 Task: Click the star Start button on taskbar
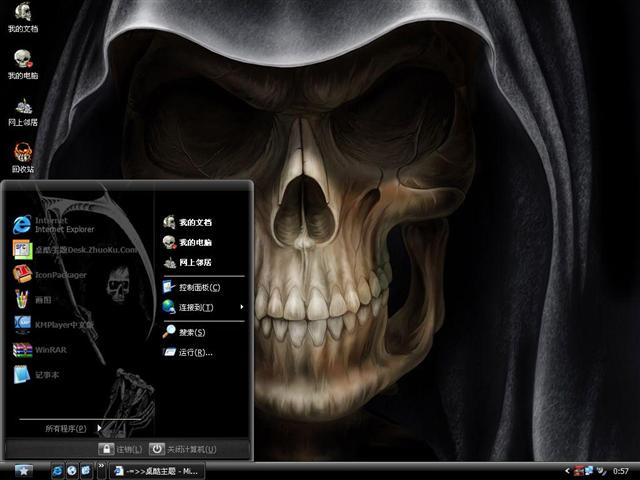[x=22, y=470]
